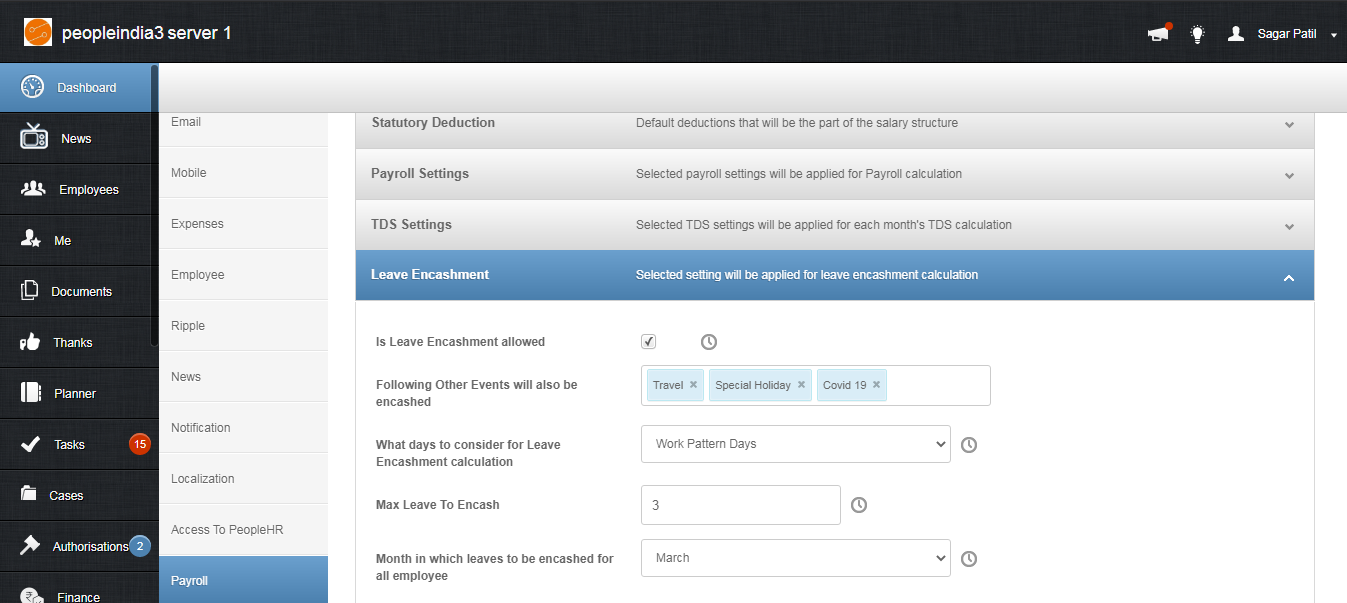Expand the Statutory Deduction section
The height and width of the screenshot is (603, 1347).
834,123
